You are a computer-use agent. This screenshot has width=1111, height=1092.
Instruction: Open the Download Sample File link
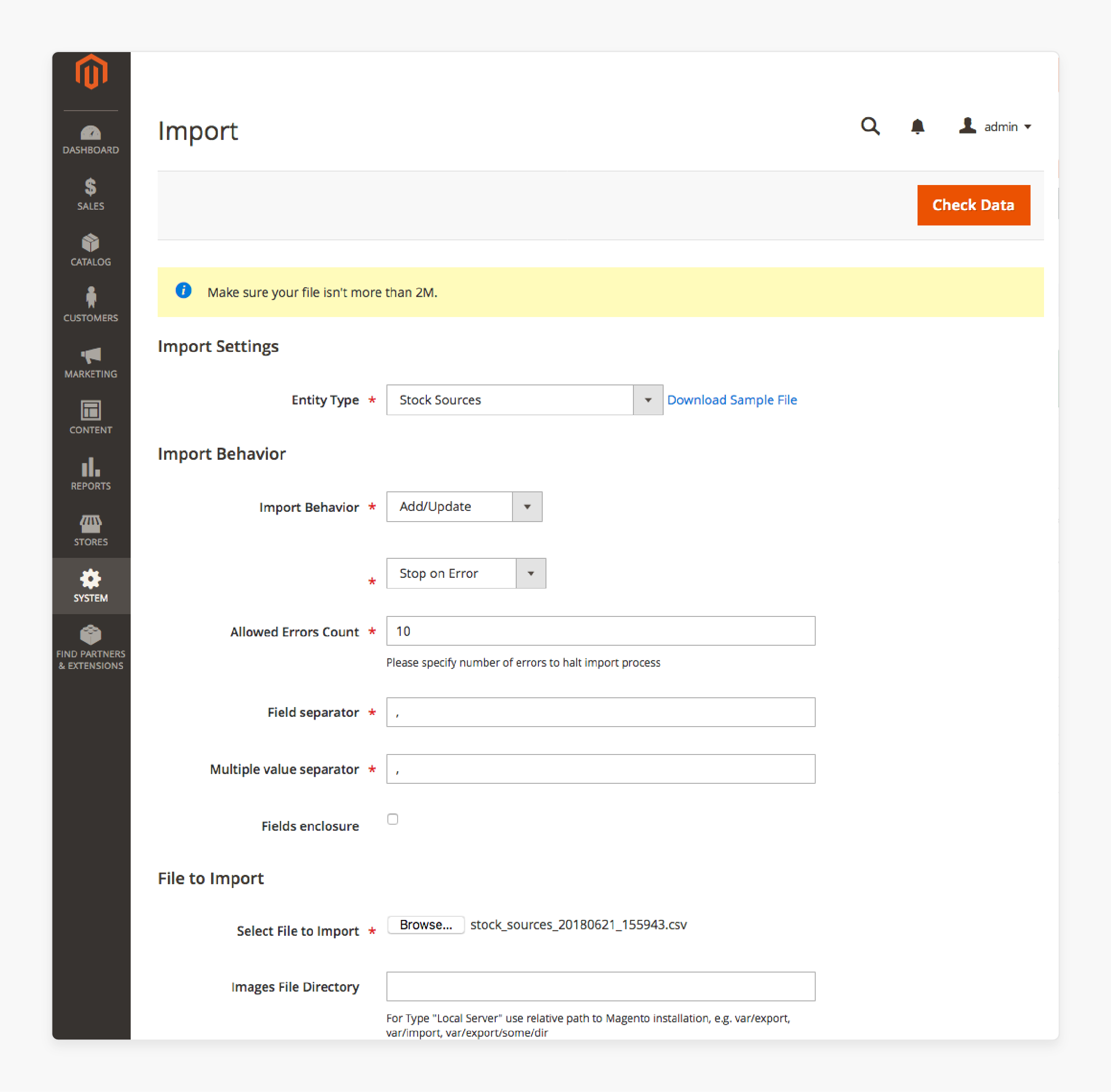(732, 400)
